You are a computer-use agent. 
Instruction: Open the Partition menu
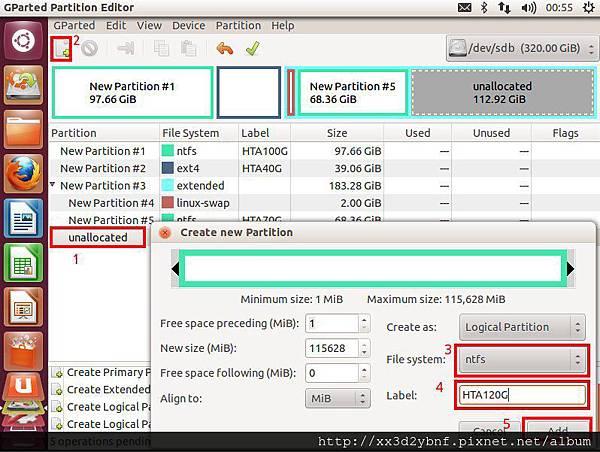(x=238, y=25)
